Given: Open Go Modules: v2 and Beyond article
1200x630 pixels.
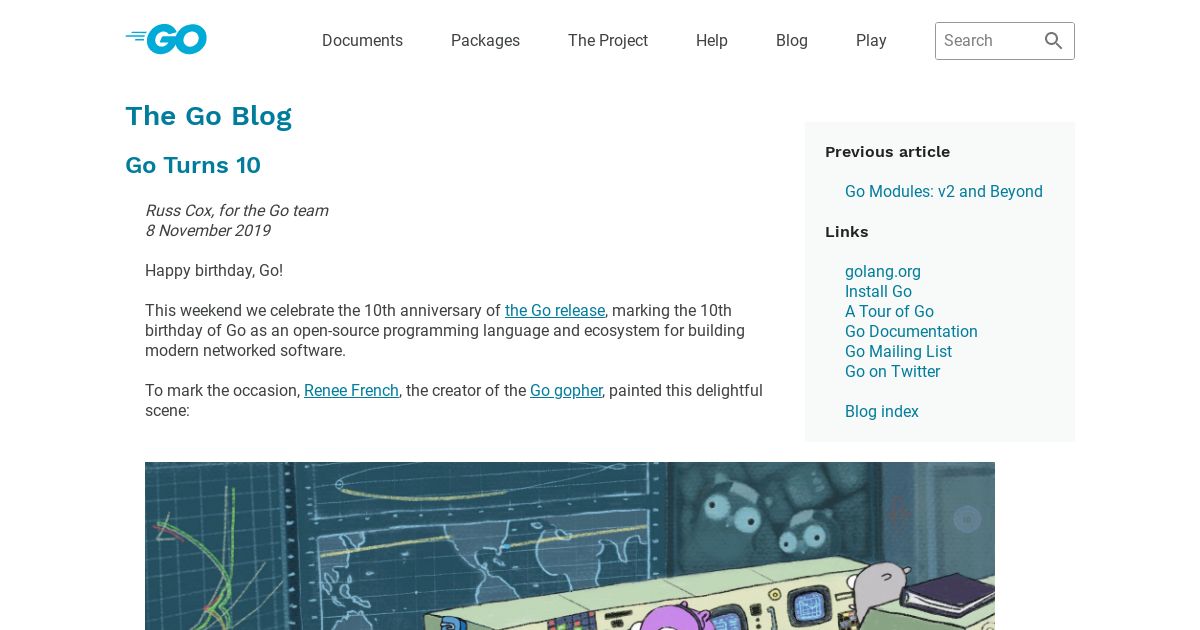Looking at the screenshot, I should [944, 192].
